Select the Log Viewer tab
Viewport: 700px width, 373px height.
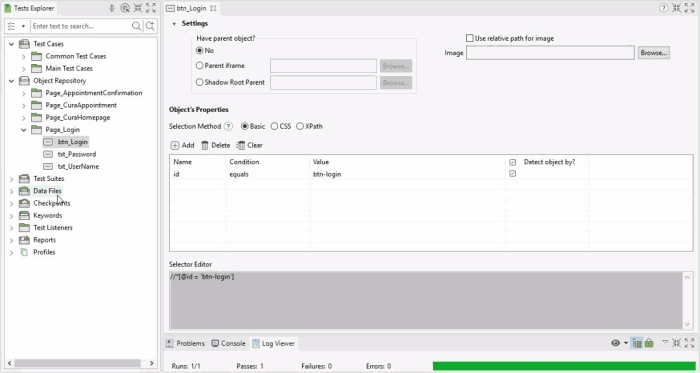pos(274,343)
